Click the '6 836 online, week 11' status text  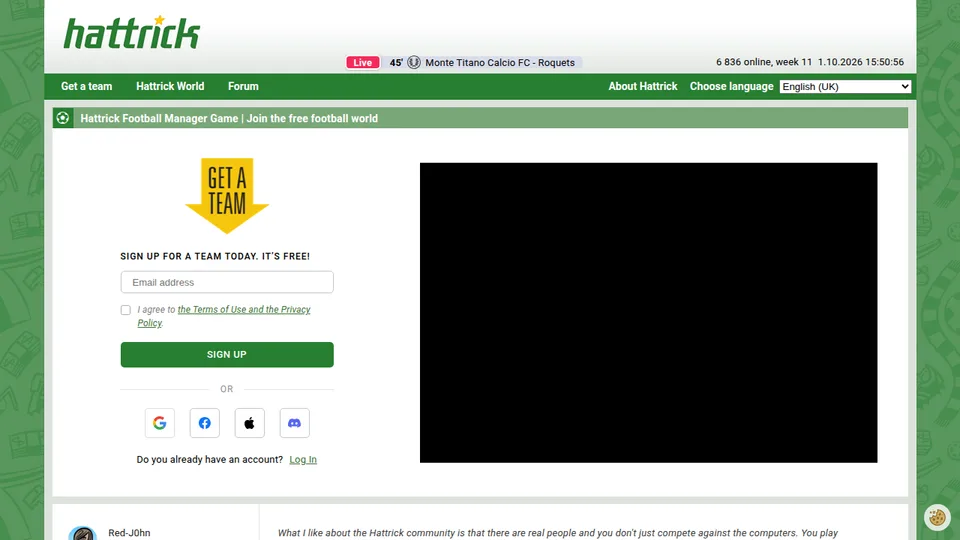coord(763,62)
